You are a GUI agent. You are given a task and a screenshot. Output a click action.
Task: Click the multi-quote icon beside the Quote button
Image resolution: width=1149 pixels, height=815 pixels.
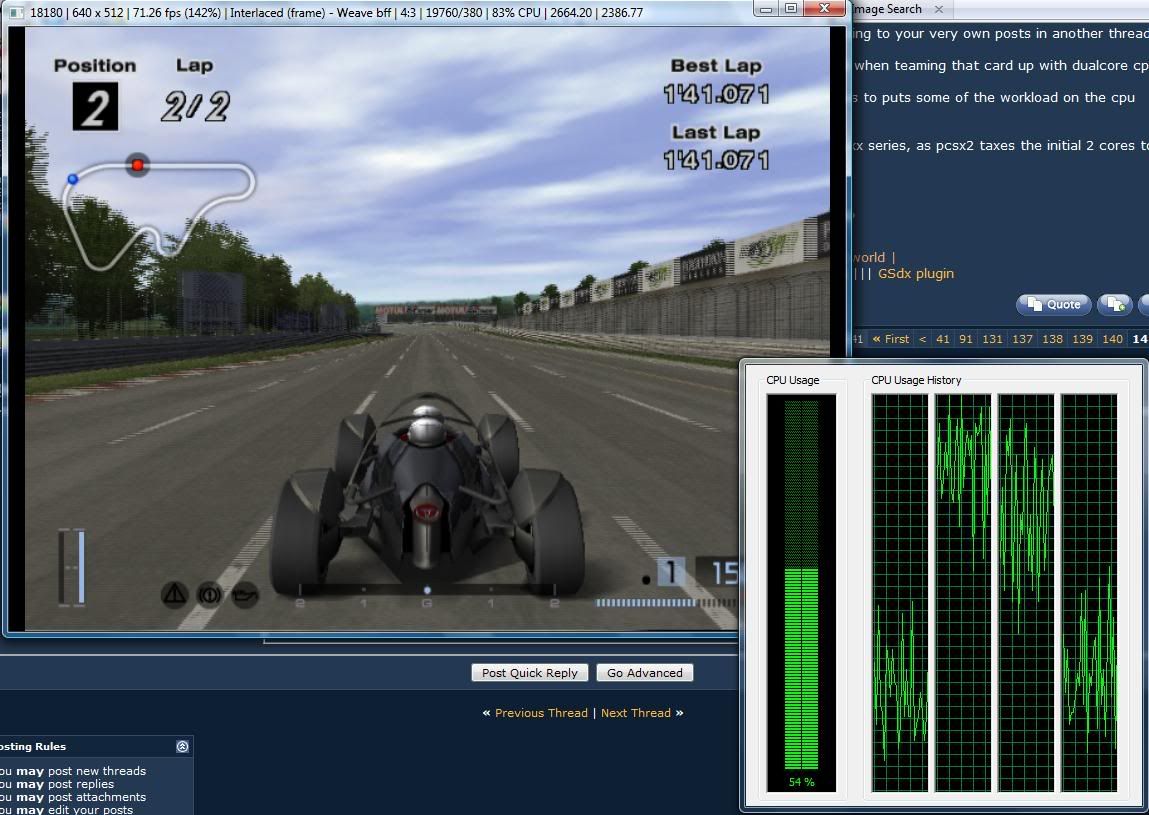point(1114,305)
